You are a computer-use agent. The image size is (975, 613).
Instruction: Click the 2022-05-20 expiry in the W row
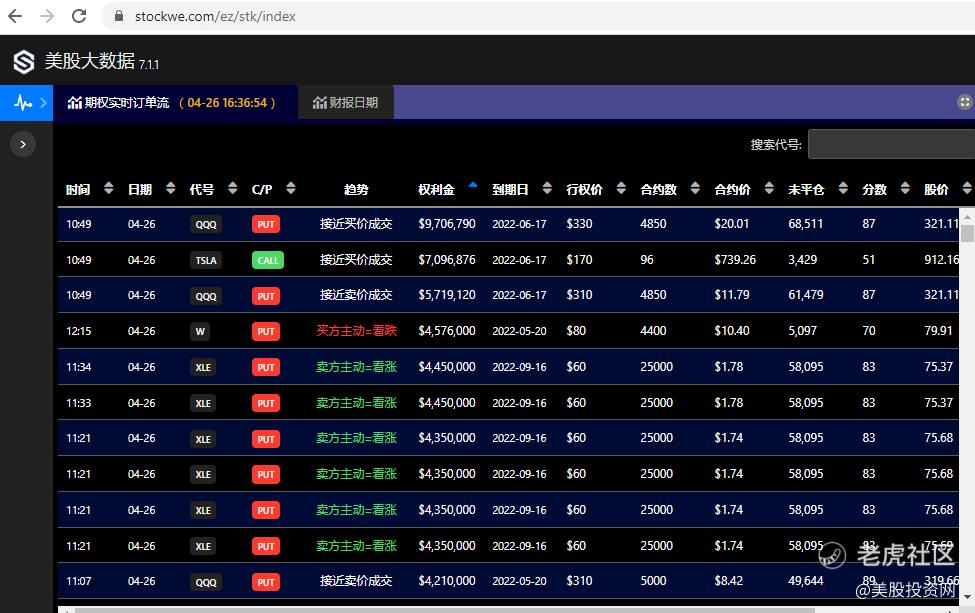(x=519, y=331)
